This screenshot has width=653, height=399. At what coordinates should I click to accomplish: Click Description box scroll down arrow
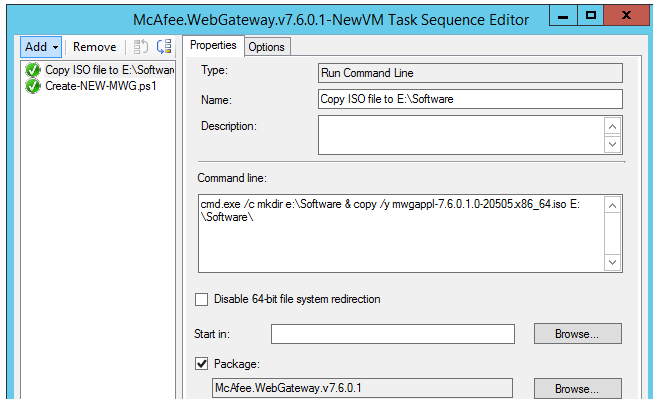click(612, 144)
